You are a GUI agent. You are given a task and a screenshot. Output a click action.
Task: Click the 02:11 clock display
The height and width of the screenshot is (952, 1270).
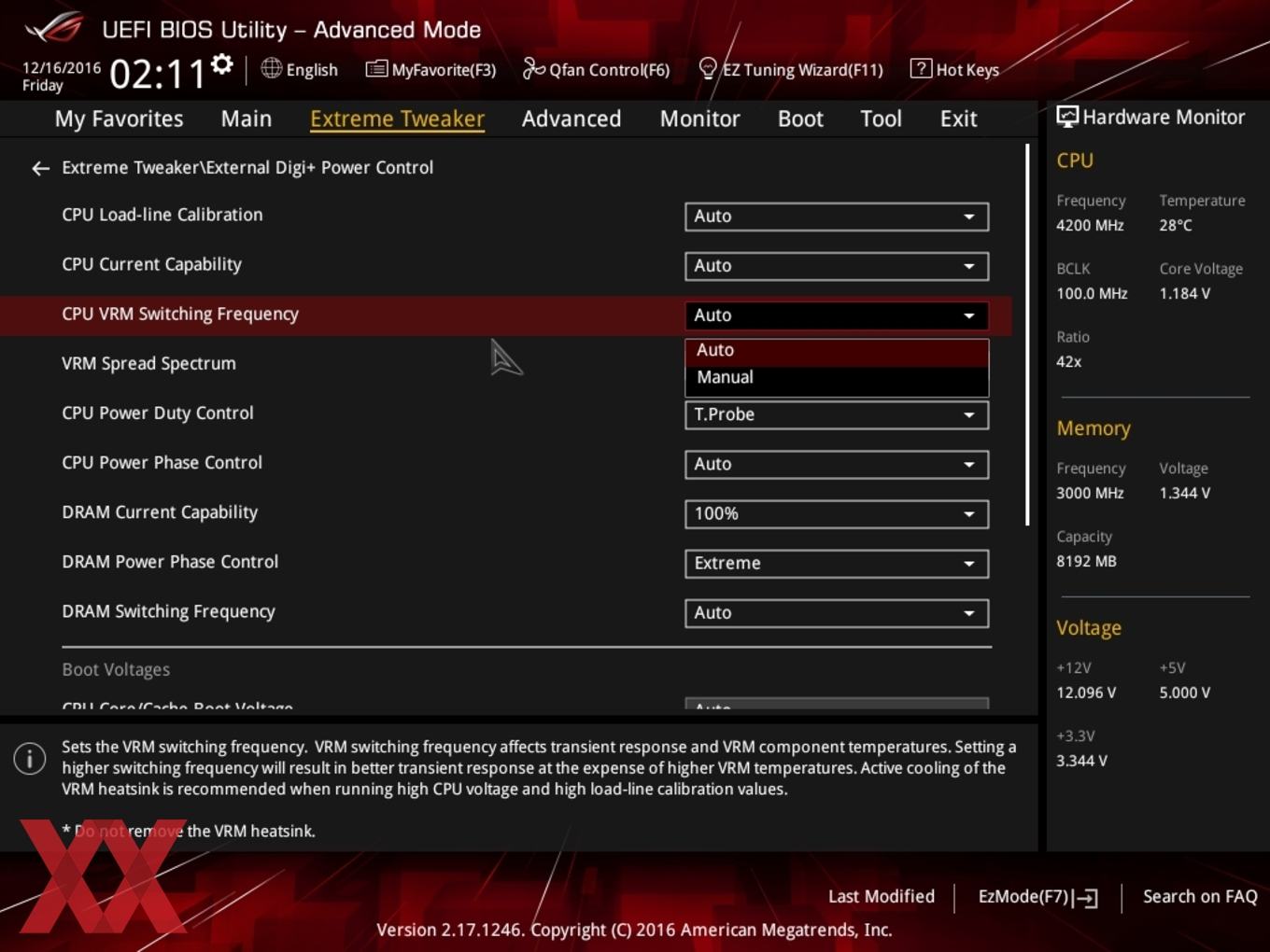[157, 74]
